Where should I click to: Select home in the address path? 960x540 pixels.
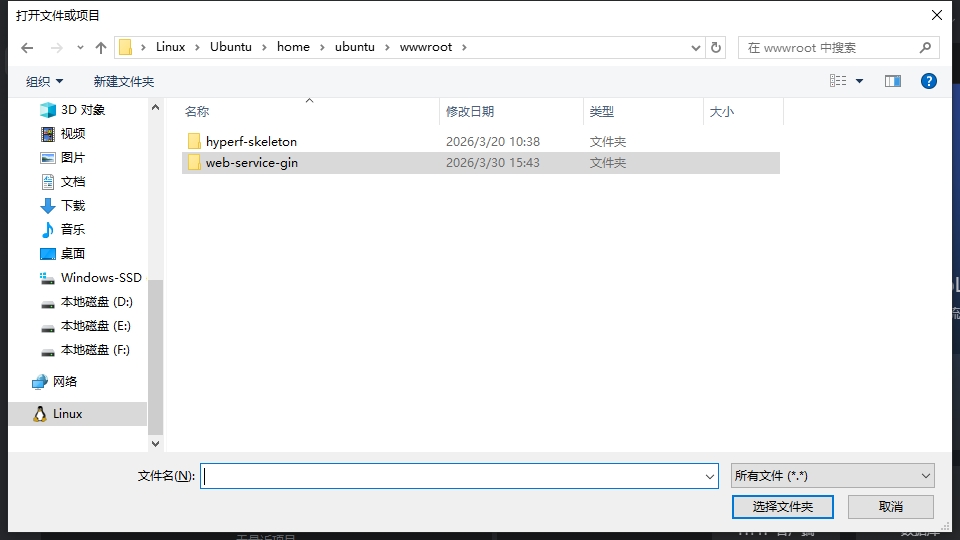pyautogui.click(x=293, y=47)
